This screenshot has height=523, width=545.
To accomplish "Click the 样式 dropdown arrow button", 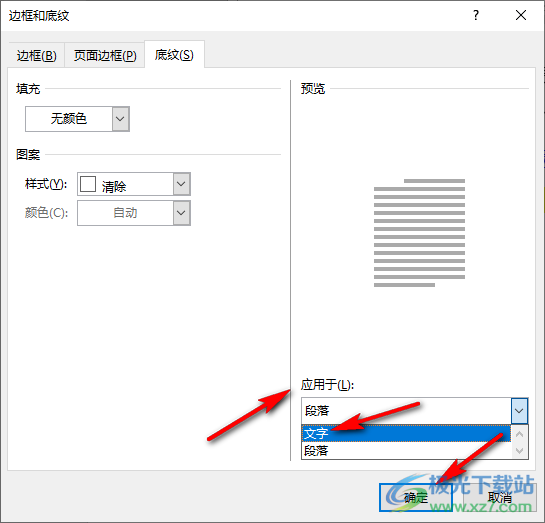I will pyautogui.click(x=181, y=184).
